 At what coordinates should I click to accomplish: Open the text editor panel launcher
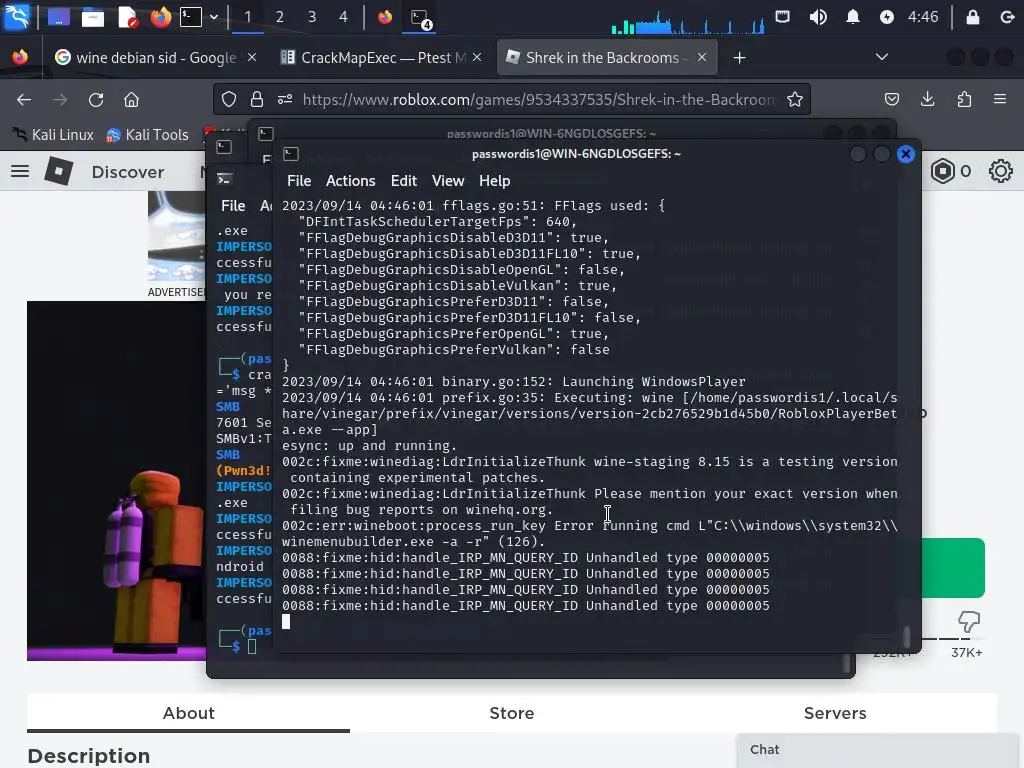tap(127, 17)
